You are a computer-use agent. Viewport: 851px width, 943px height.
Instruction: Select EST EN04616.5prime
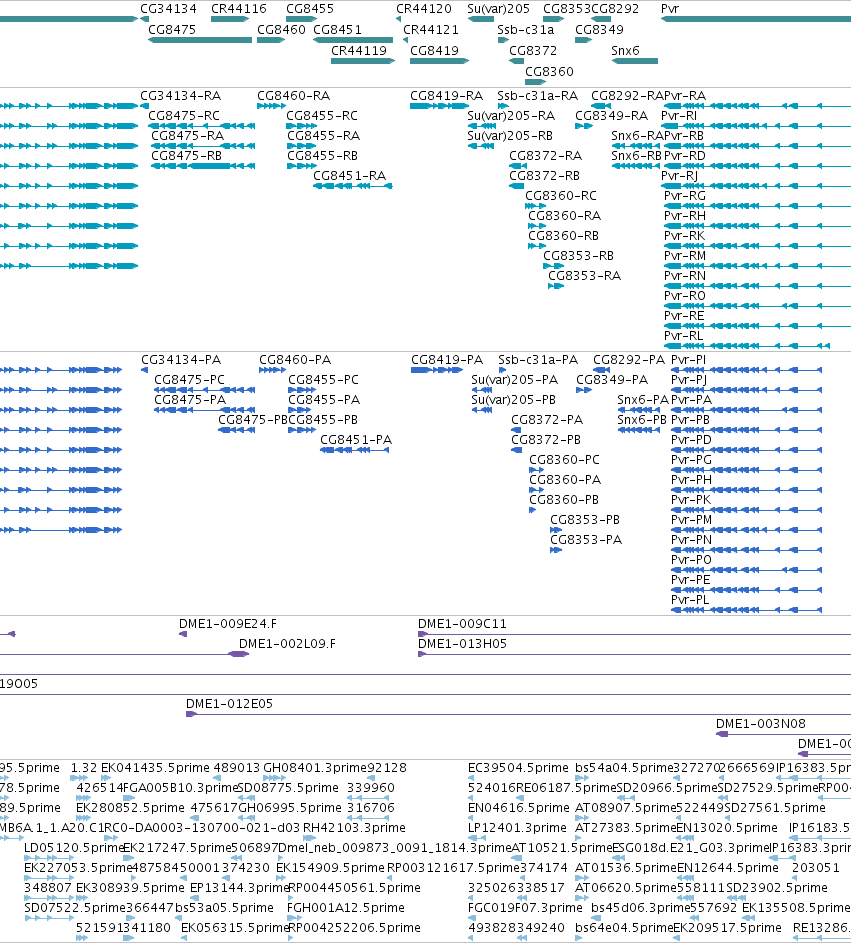pyautogui.click(x=519, y=808)
